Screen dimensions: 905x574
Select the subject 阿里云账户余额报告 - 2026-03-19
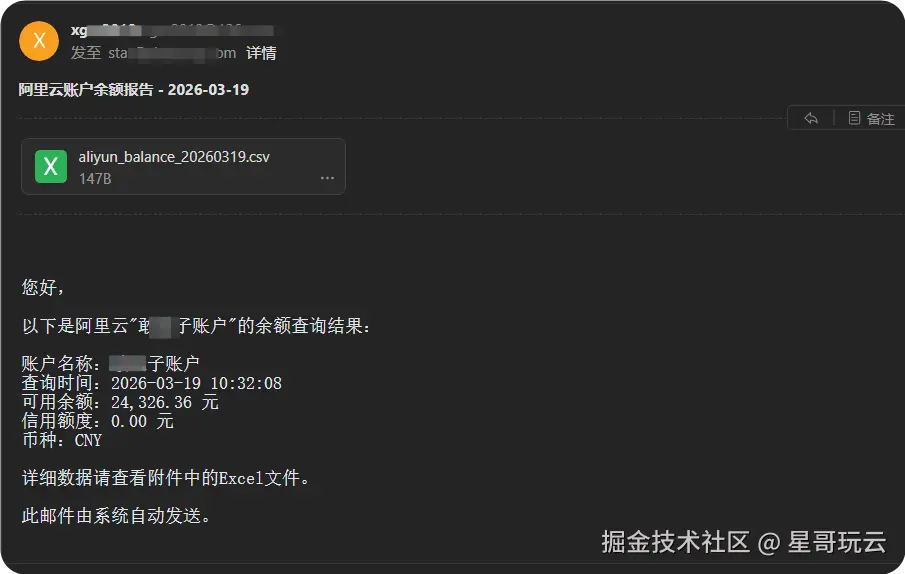(134, 89)
